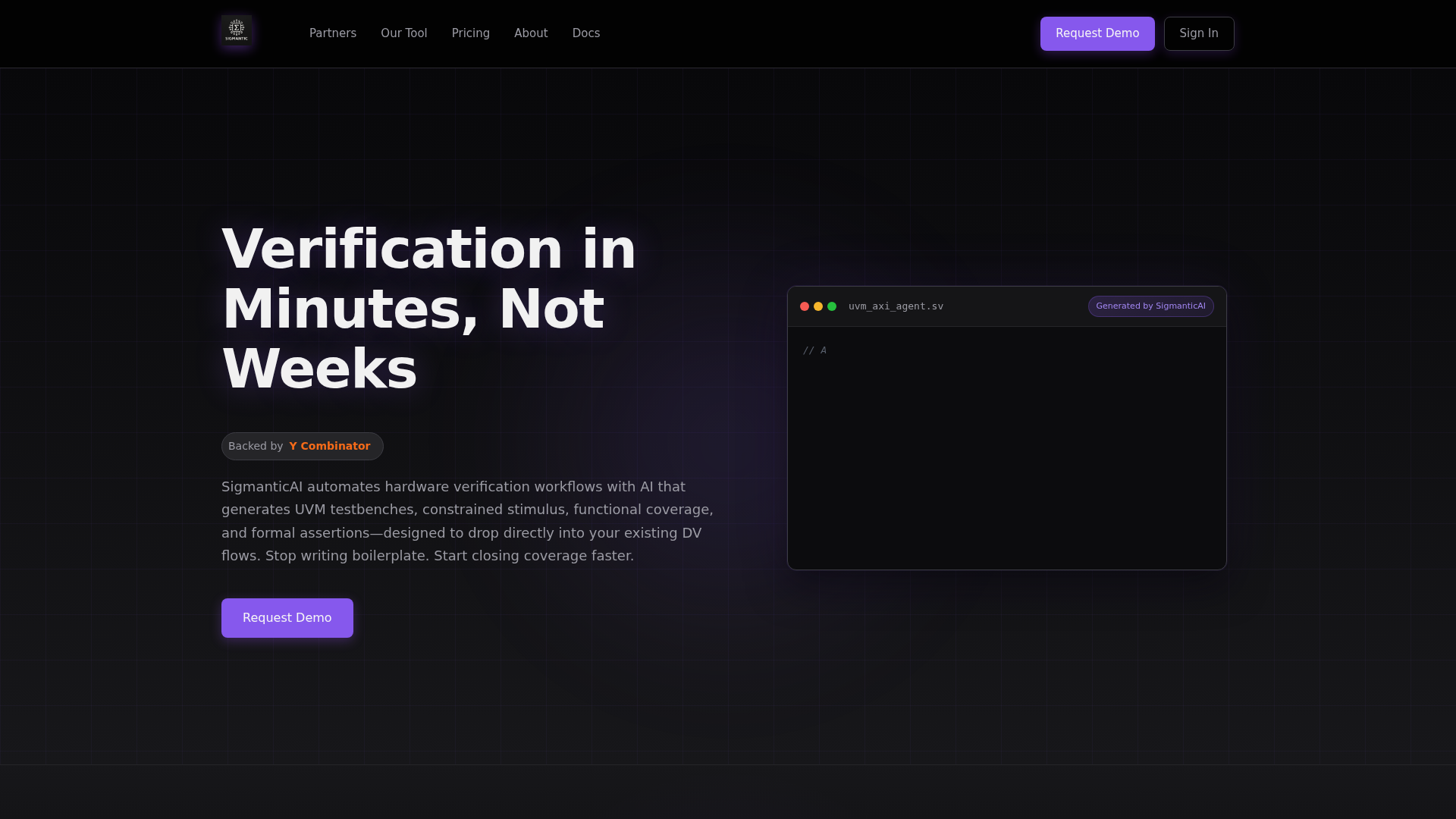The image size is (1456, 819).
Task: Click the green dot in code window
Action: tap(832, 306)
